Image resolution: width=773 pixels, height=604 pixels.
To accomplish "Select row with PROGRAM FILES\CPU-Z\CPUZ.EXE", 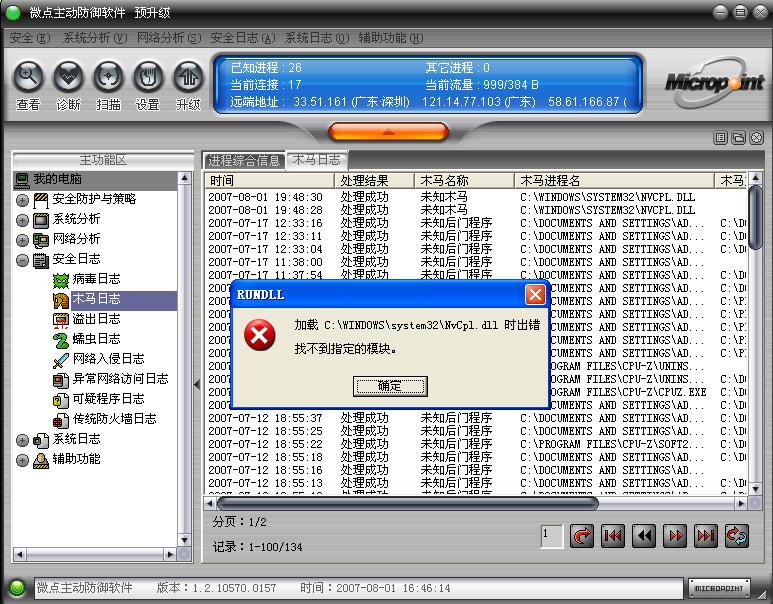I will pyautogui.click(x=476, y=392).
